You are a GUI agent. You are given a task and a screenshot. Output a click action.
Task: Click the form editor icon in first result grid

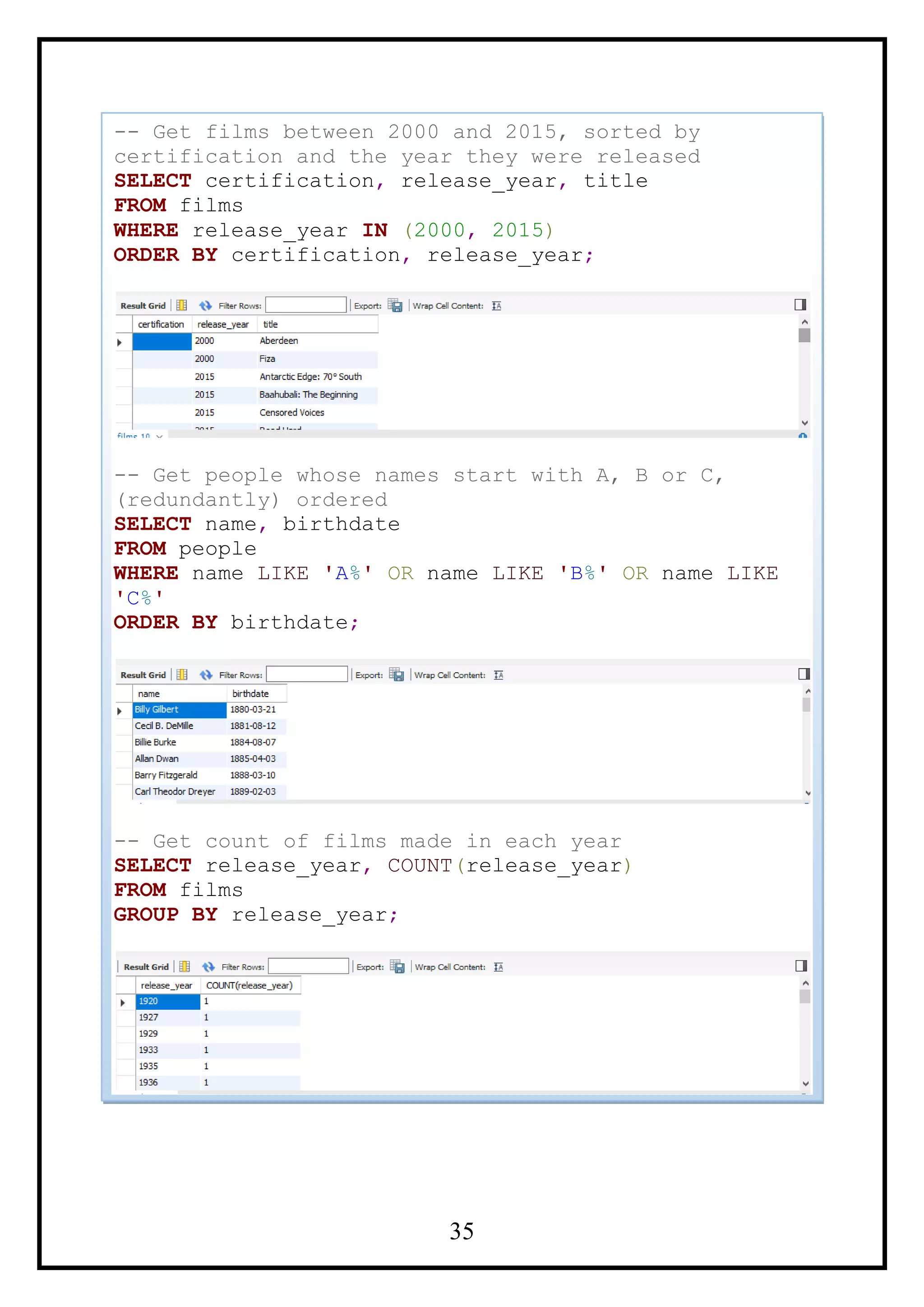point(182,306)
